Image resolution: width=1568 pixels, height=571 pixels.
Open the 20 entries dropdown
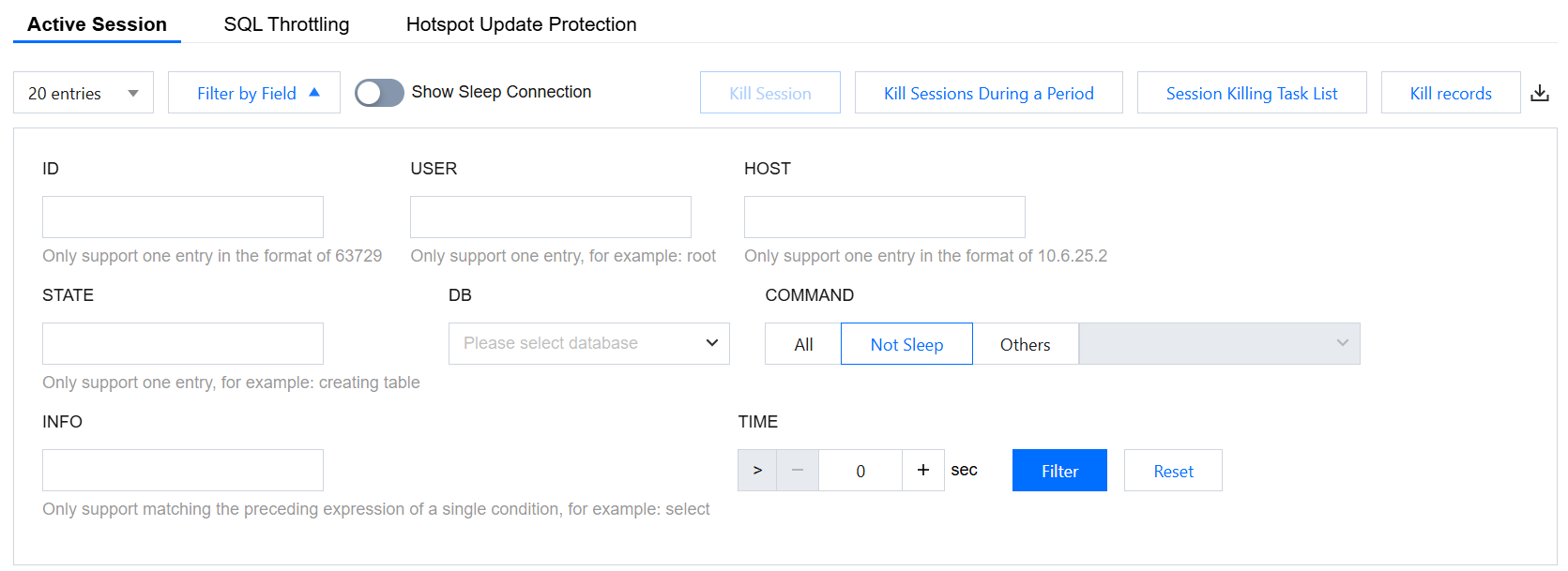click(84, 93)
